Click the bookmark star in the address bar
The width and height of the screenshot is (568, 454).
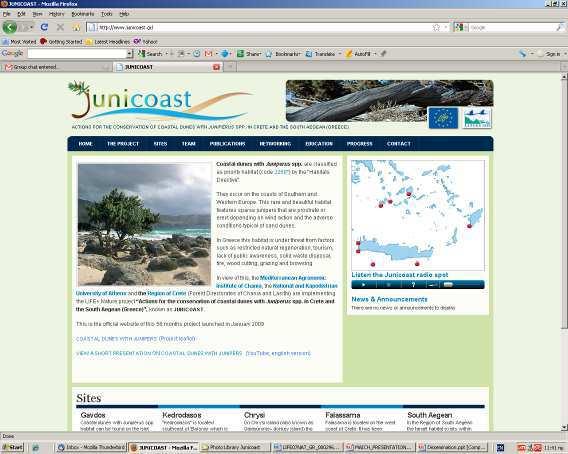pos(436,28)
